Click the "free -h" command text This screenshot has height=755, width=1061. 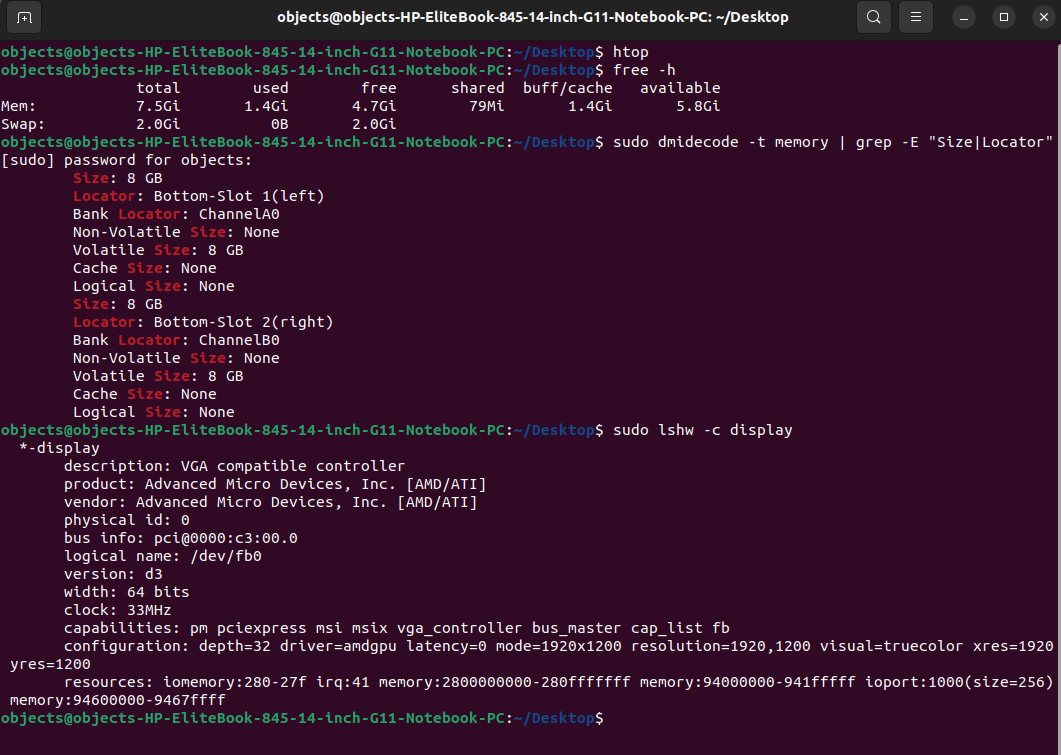tap(644, 70)
